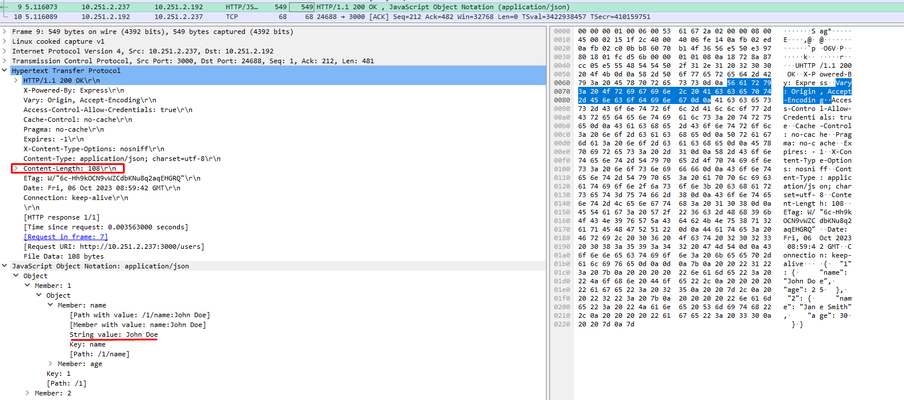
Task: Expand the Frame 9 details row
Action: point(5,32)
